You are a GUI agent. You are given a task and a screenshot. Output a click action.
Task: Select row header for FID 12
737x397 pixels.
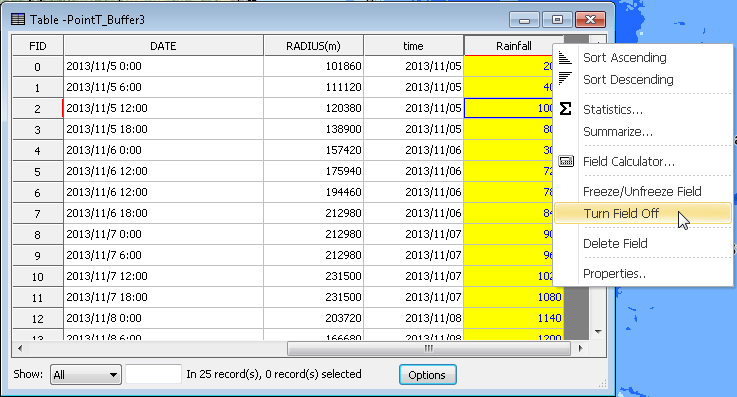coord(38,319)
